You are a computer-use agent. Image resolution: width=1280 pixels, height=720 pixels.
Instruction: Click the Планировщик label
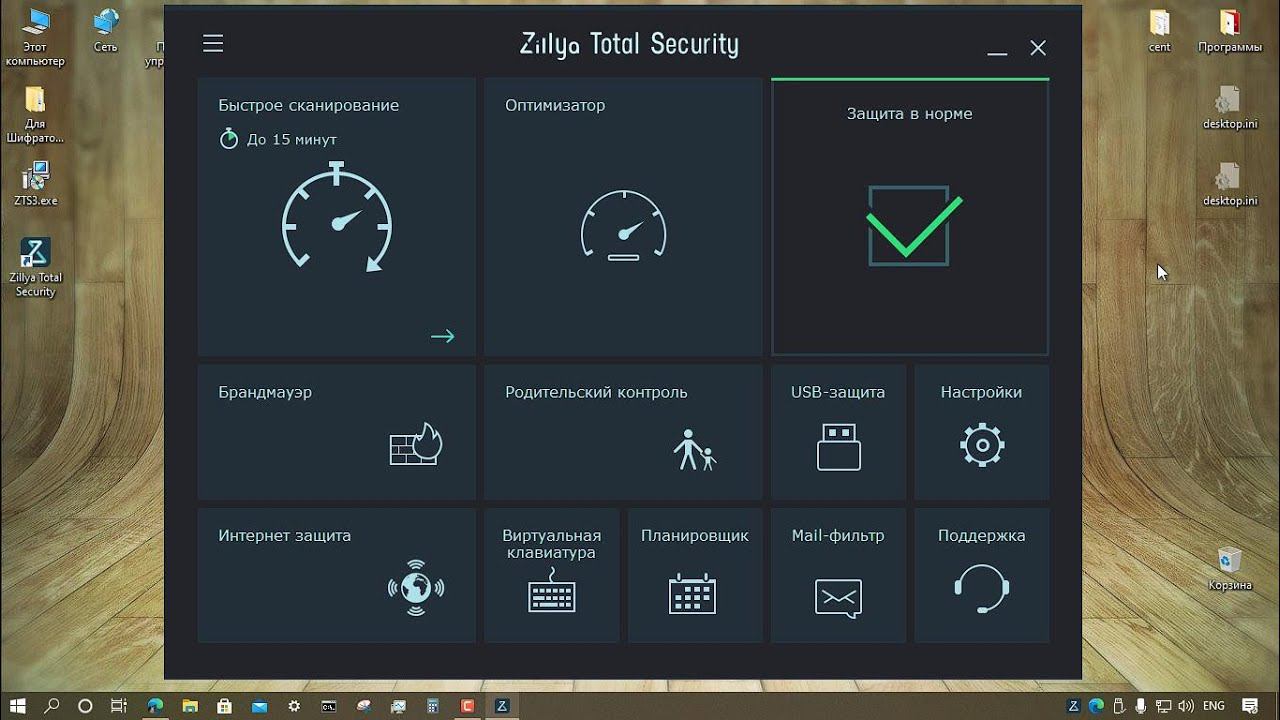[x=695, y=536]
